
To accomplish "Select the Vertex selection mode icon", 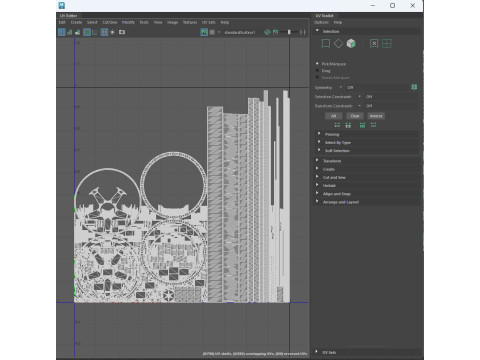I will [325, 44].
